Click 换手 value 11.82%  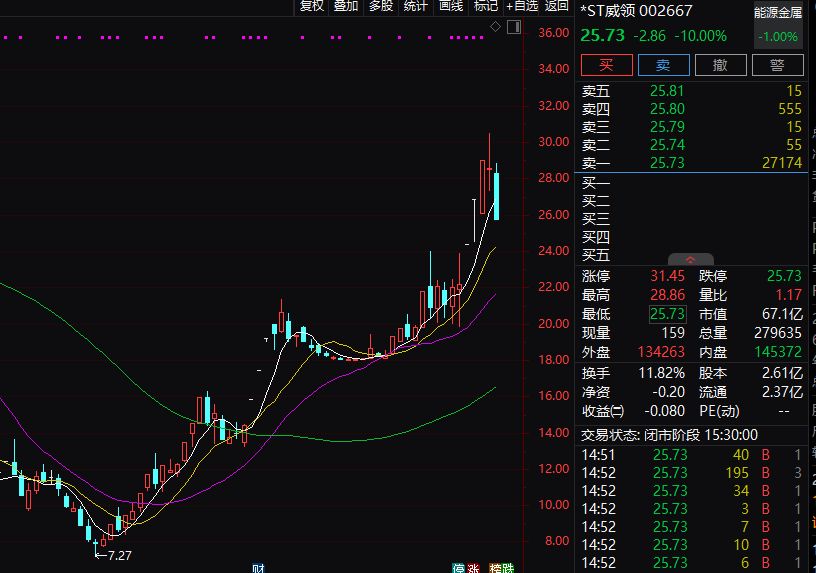click(x=661, y=374)
